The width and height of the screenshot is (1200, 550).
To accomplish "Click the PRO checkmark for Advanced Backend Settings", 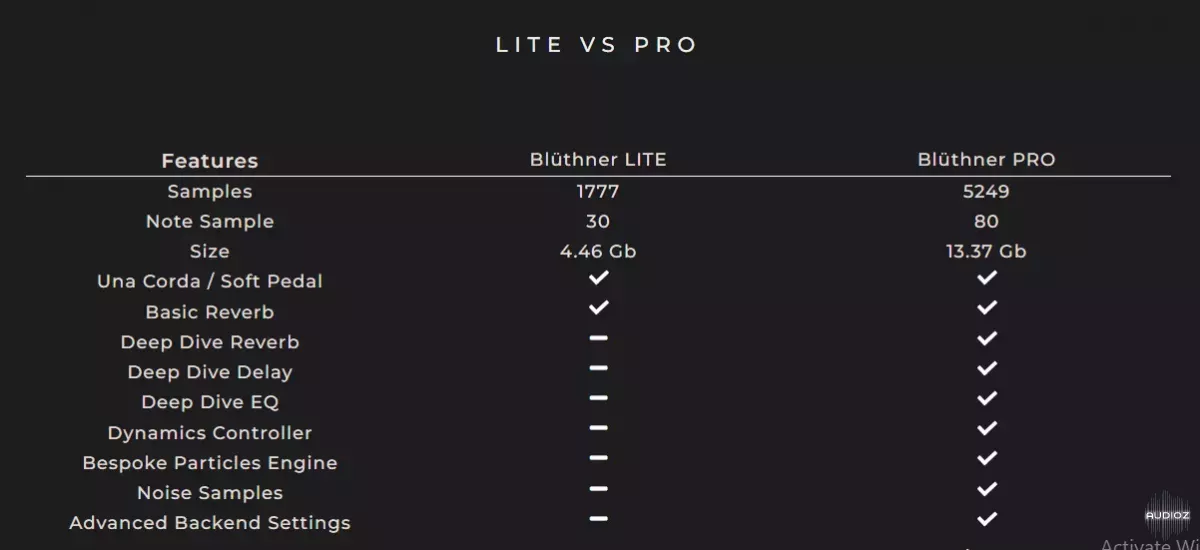I will 986,519.
